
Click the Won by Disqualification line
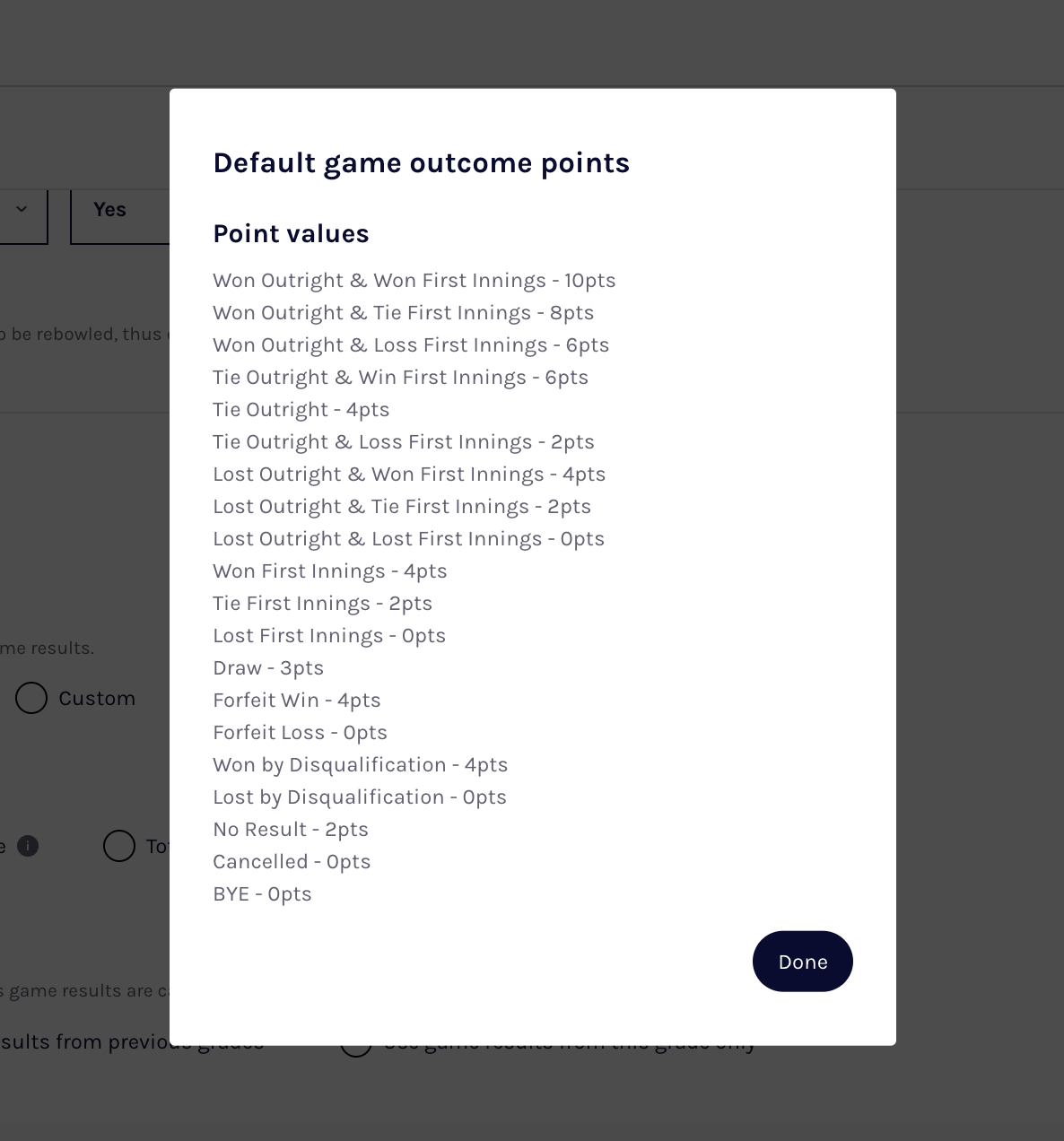pyautogui.click(x=360, y=764)
